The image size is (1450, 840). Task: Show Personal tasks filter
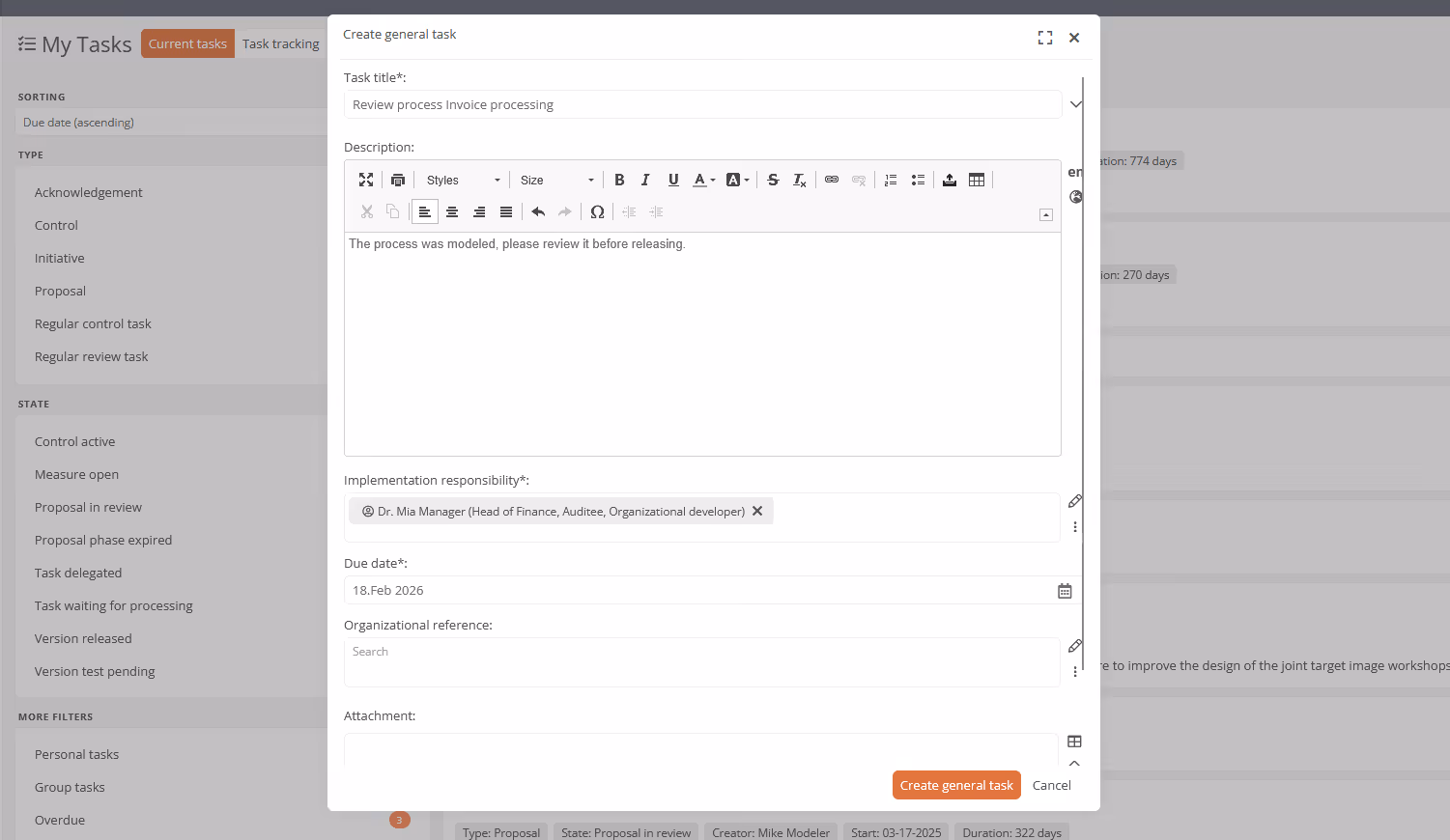click(x=76, y=754)
